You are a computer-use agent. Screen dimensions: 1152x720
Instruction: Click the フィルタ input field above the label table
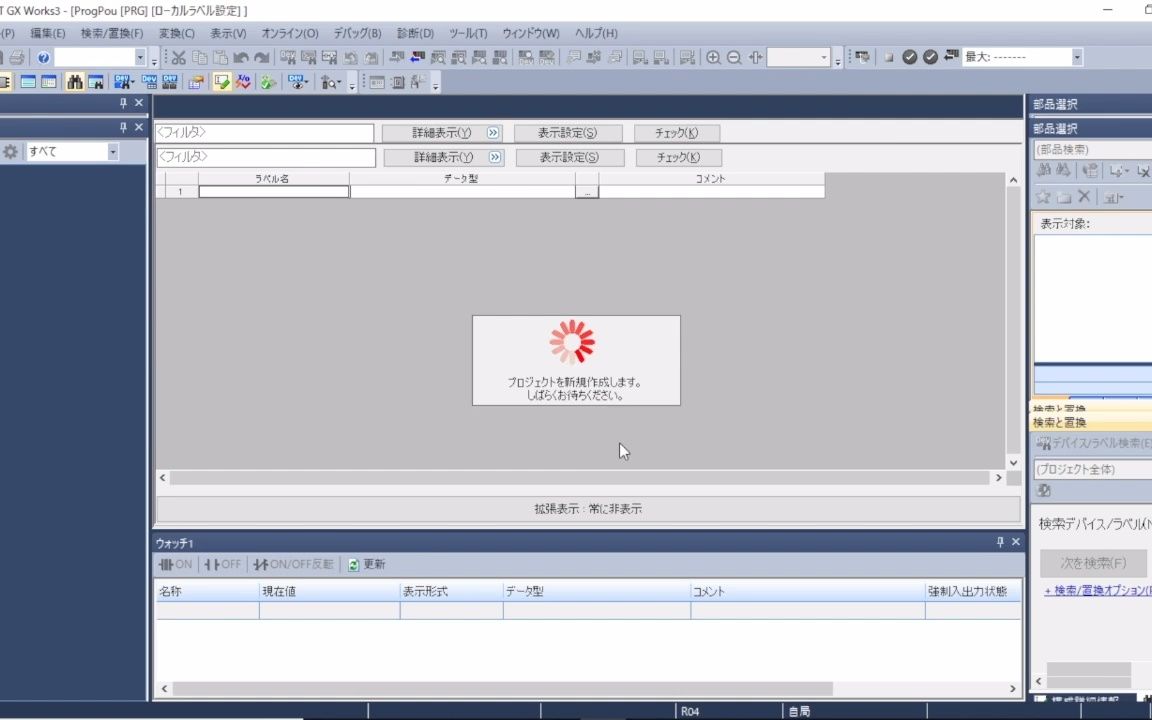[x=265, y=132]
